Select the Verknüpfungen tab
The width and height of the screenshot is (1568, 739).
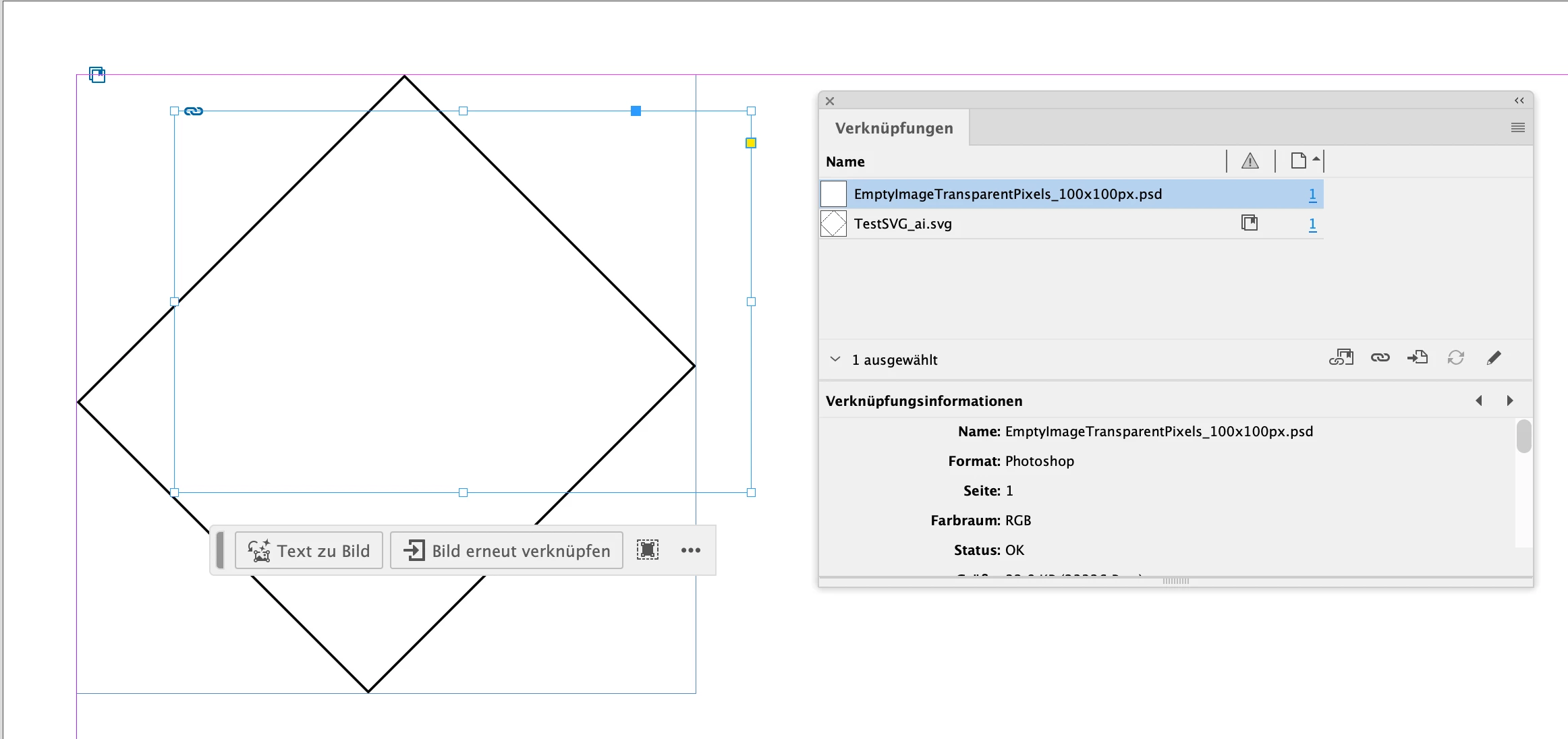(894, 128)
